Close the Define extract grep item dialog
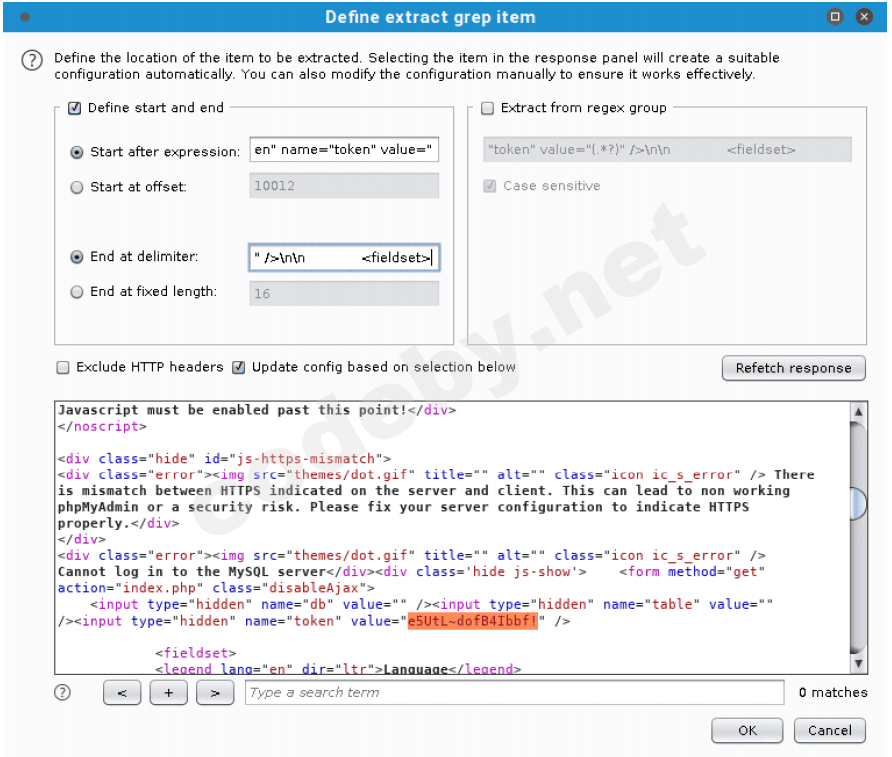The height and width of the screenshot is (757, 892). click(x=864, y=16)
